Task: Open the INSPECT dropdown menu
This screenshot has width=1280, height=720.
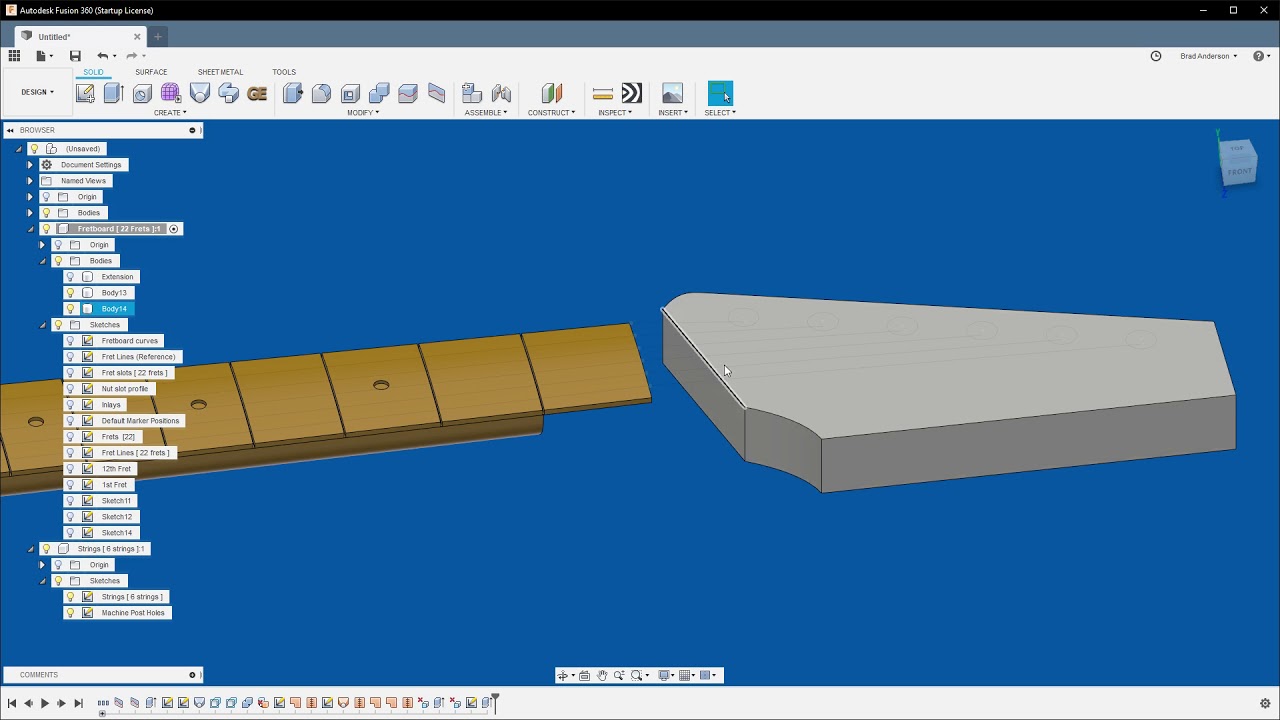Action: 615,112
